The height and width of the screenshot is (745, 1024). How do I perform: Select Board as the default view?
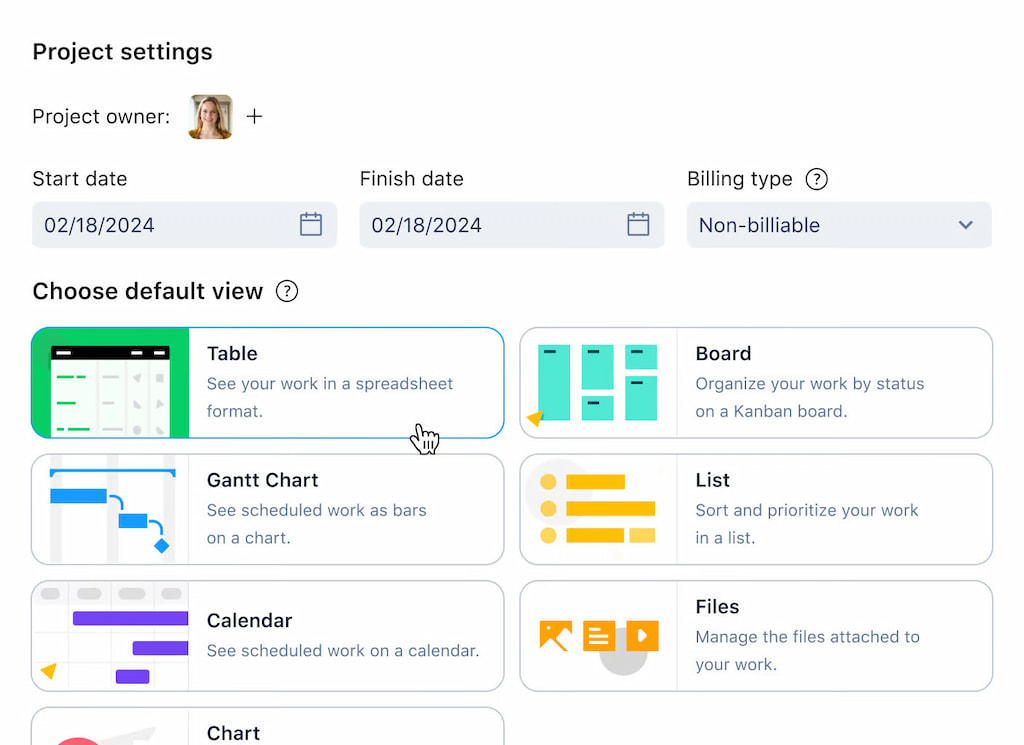[x=756, y=382]
